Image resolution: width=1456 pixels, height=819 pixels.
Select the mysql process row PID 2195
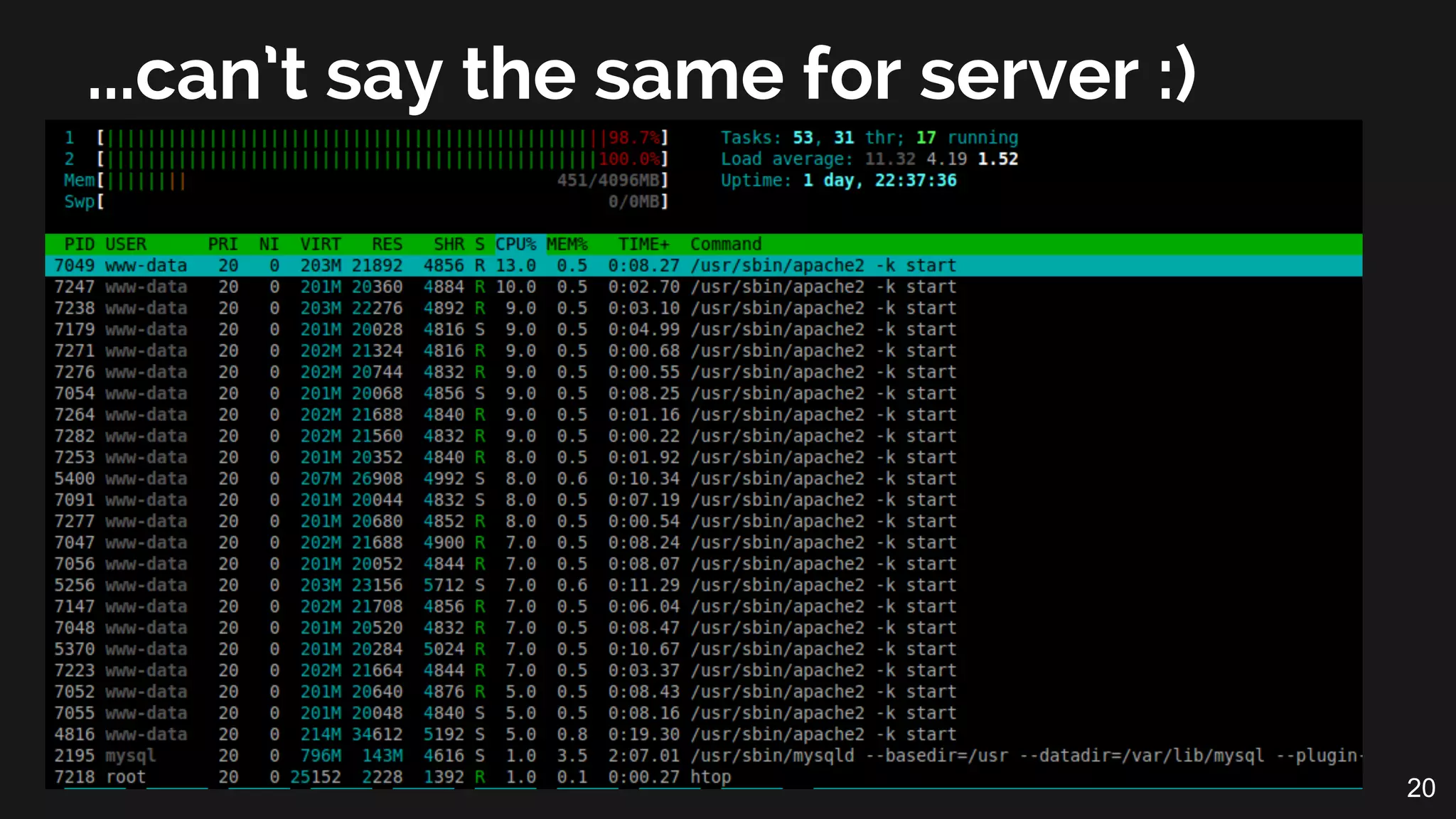pyautogui.click(x=704, y=756)
